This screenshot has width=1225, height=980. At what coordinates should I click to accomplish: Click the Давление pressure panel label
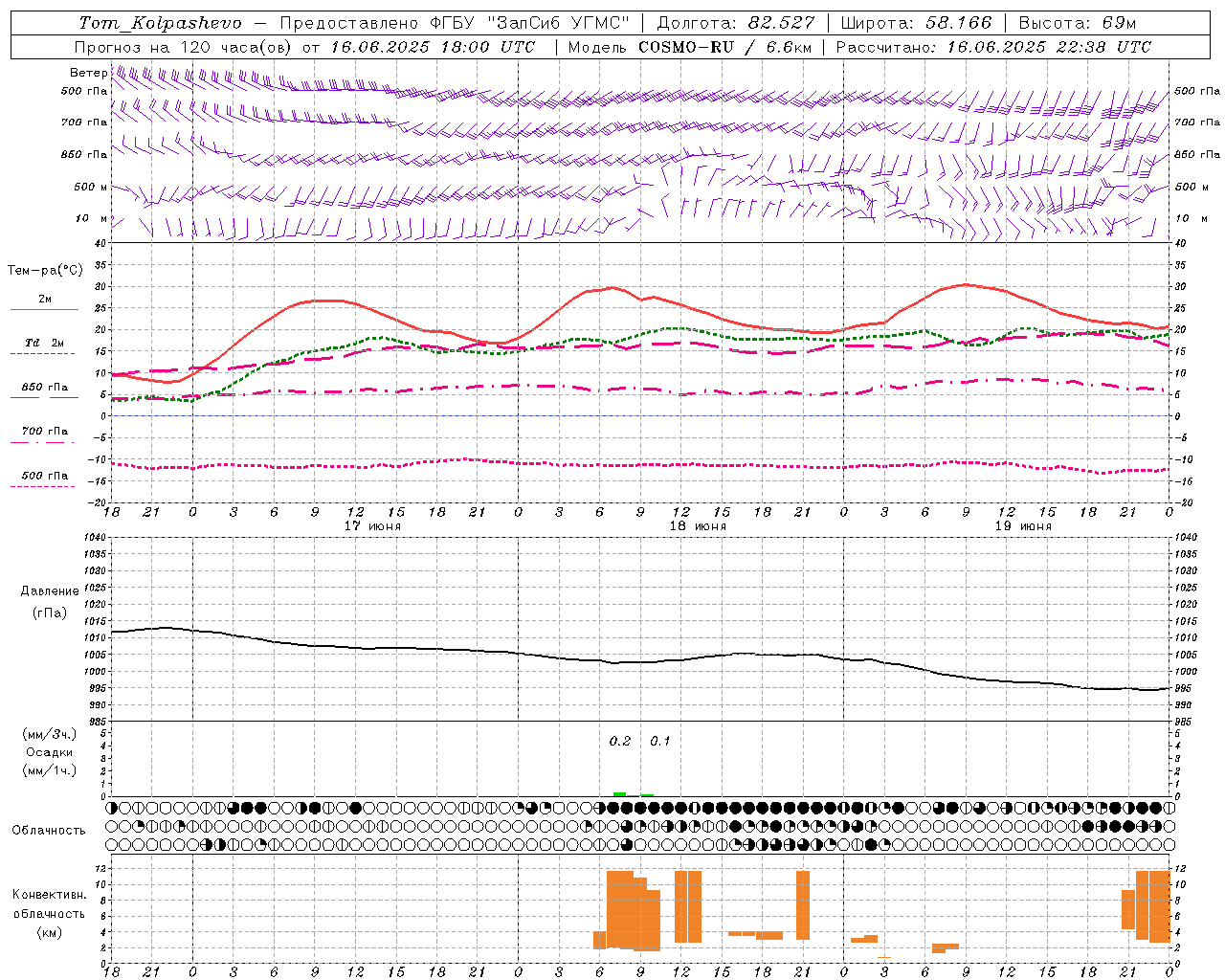point(50,591)
